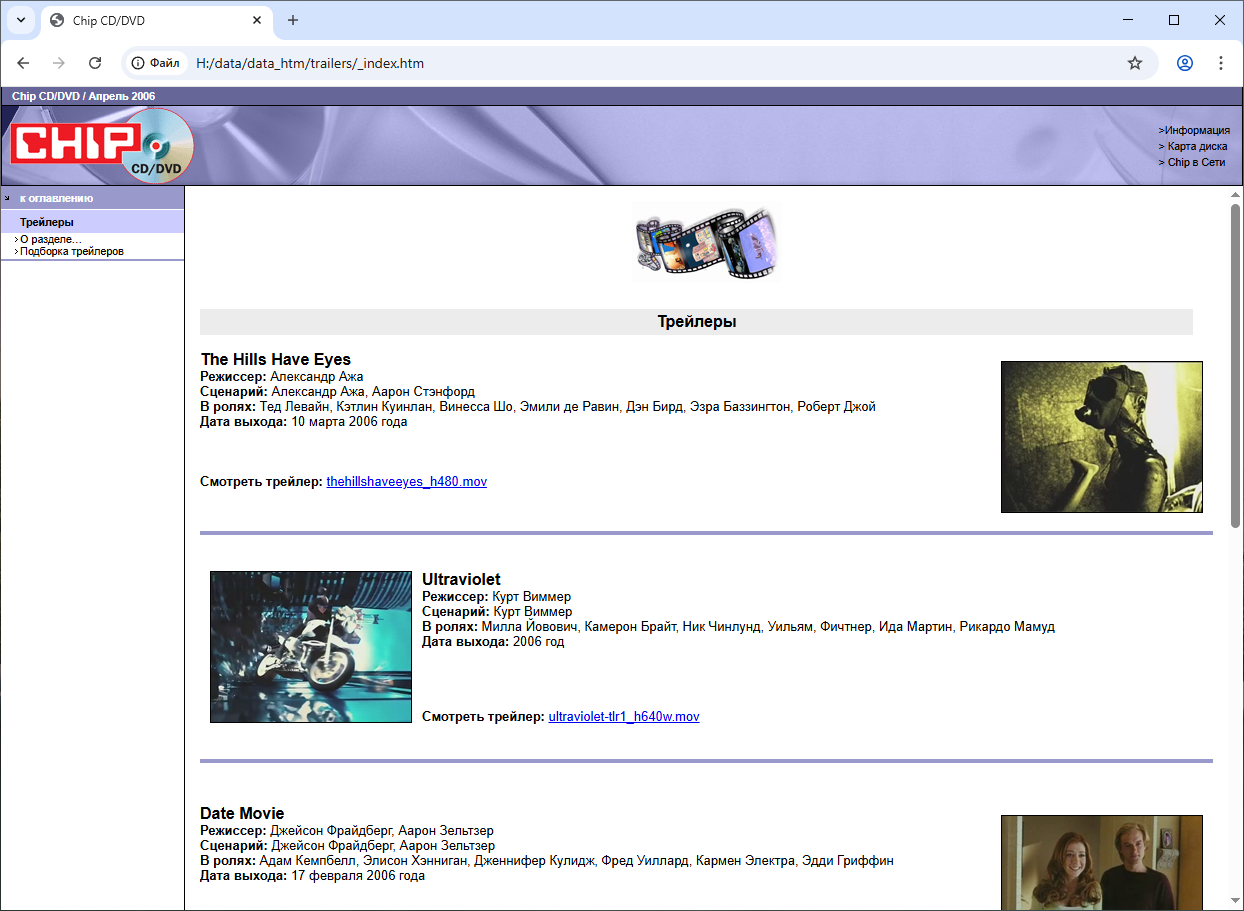Open thehillshaveeyes_h480.mov trailer link
The image size is (1244, 911).
(406, 482)
